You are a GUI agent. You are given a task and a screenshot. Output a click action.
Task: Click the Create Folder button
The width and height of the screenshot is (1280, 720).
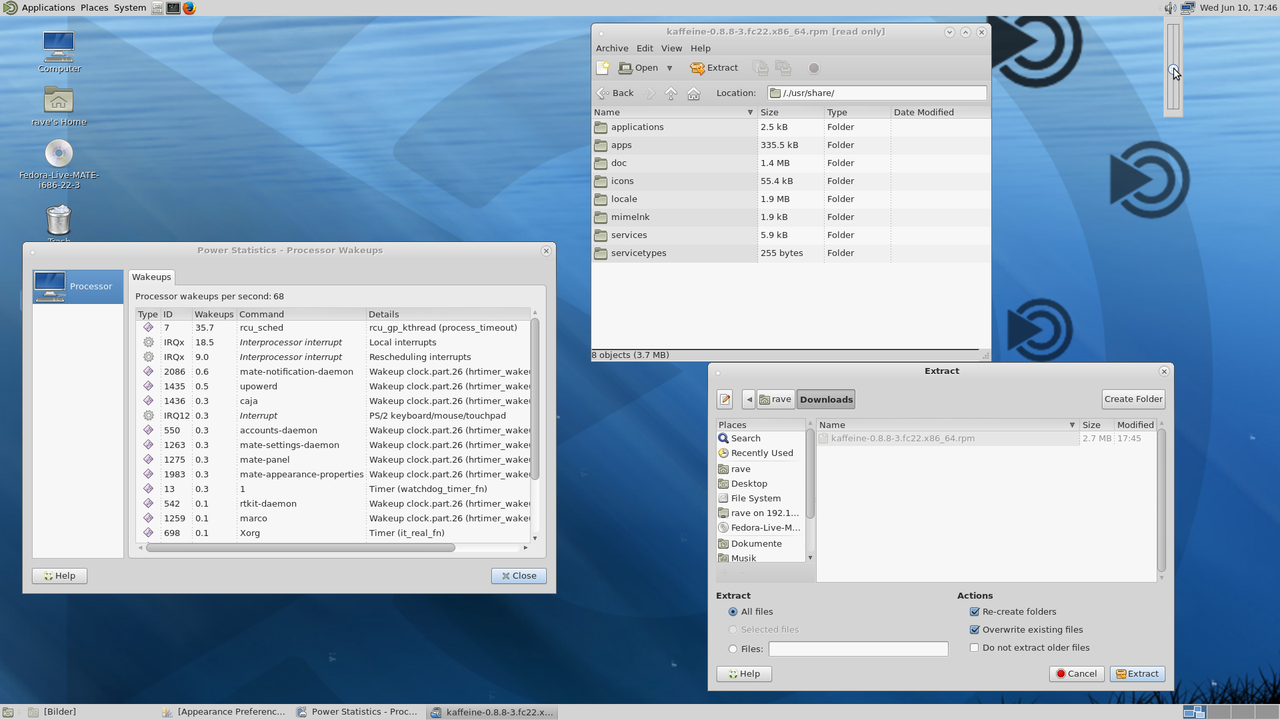1133,399
